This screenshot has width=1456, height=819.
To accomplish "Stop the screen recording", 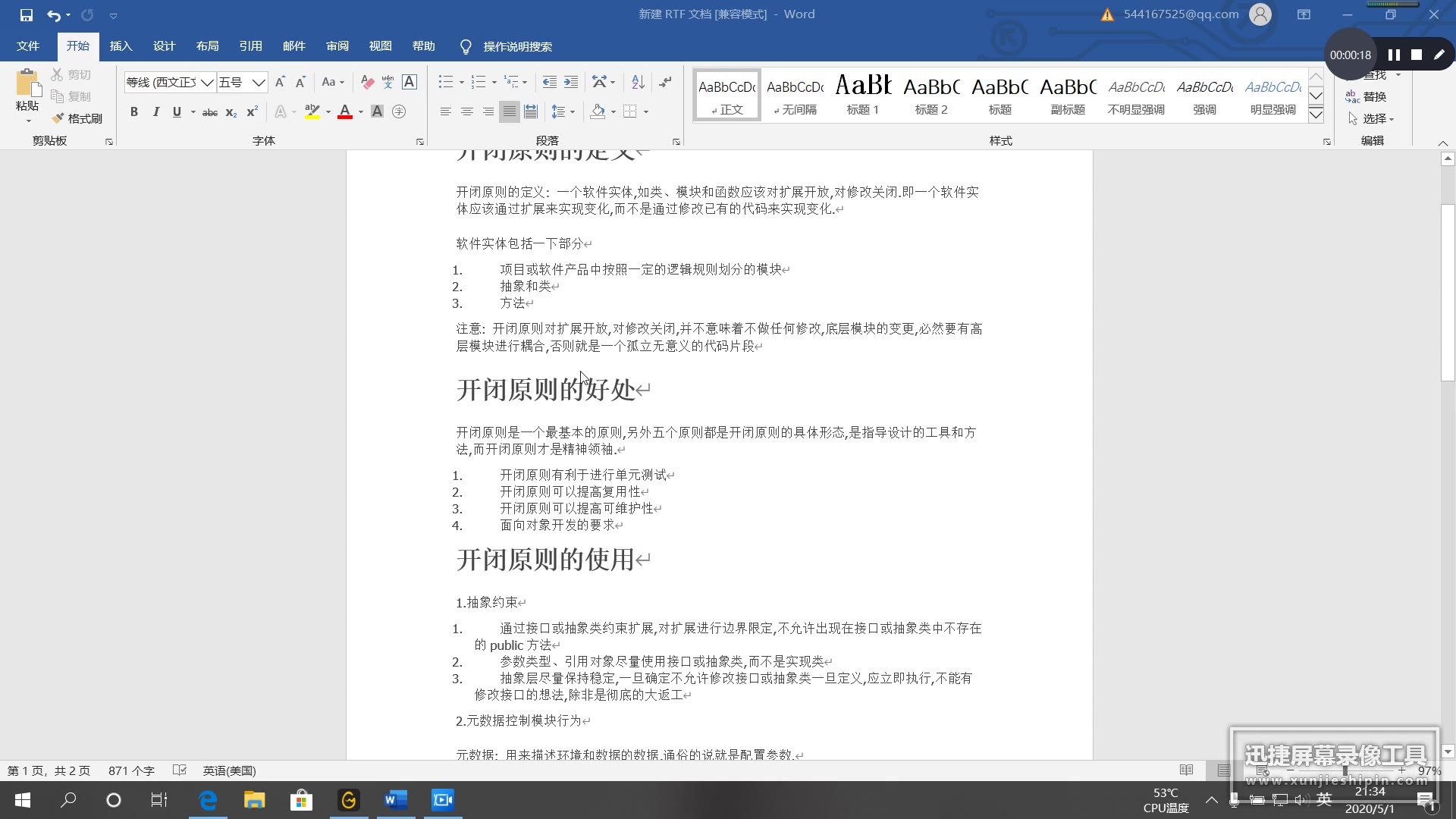I will click(1417, 55).
